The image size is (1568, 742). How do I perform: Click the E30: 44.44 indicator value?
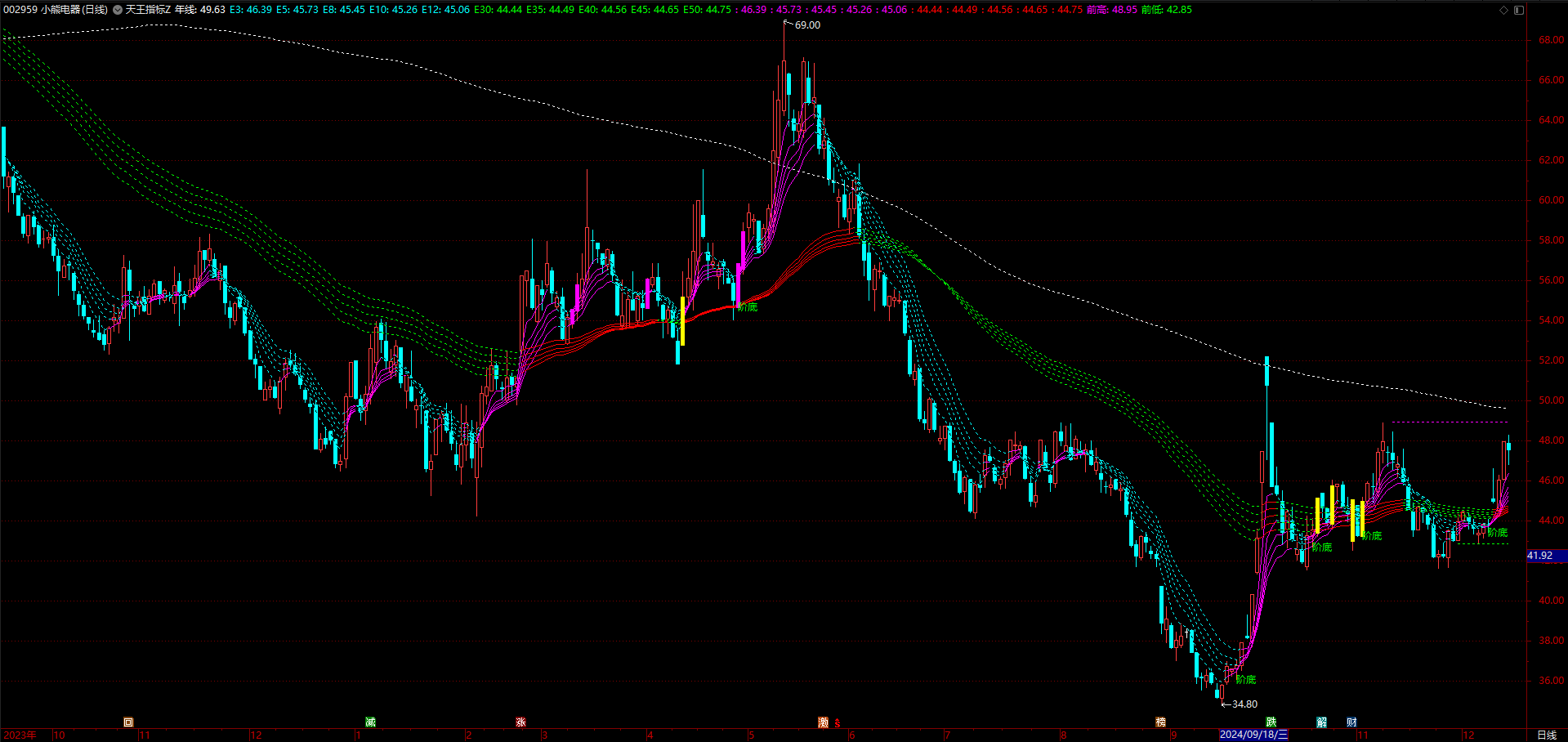click(498, 10)
